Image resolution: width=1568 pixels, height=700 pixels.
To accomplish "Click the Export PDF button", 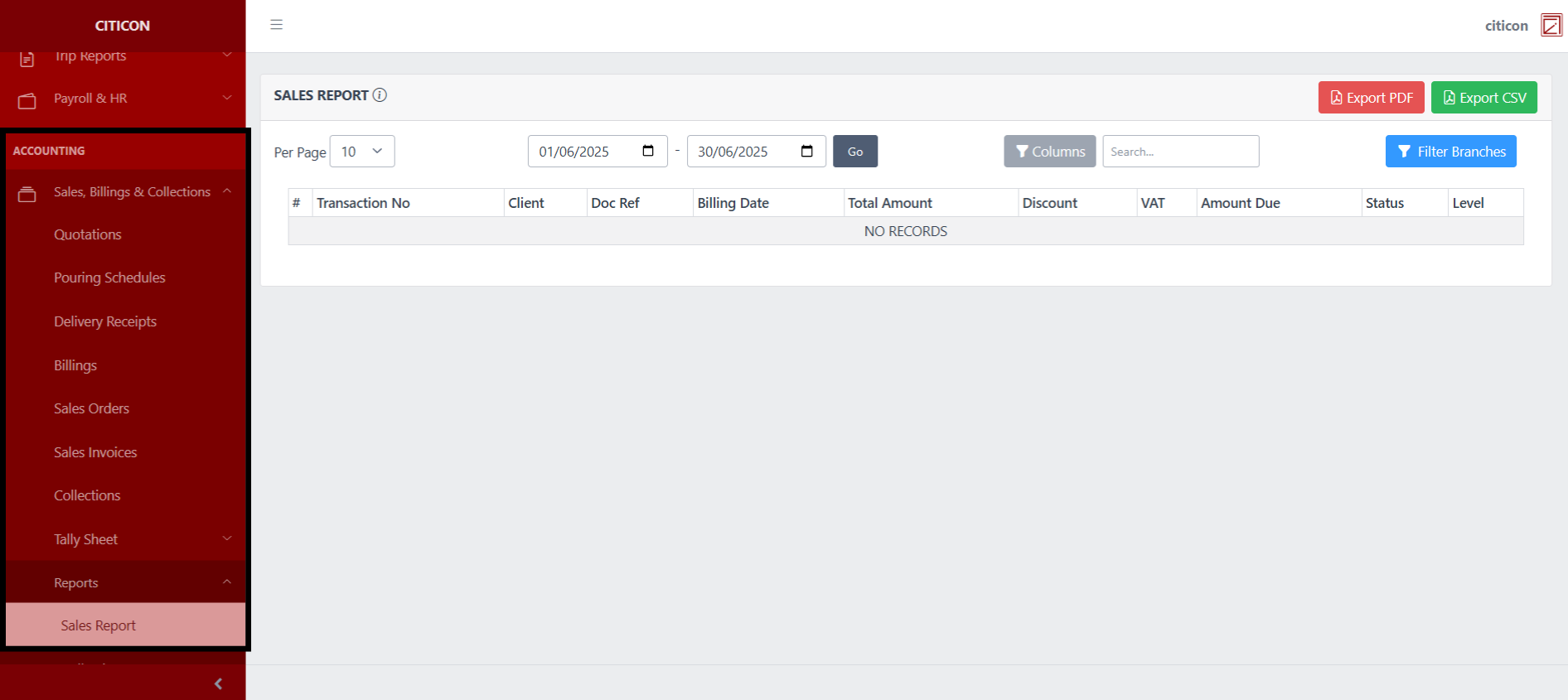I will coord(1372,98).
